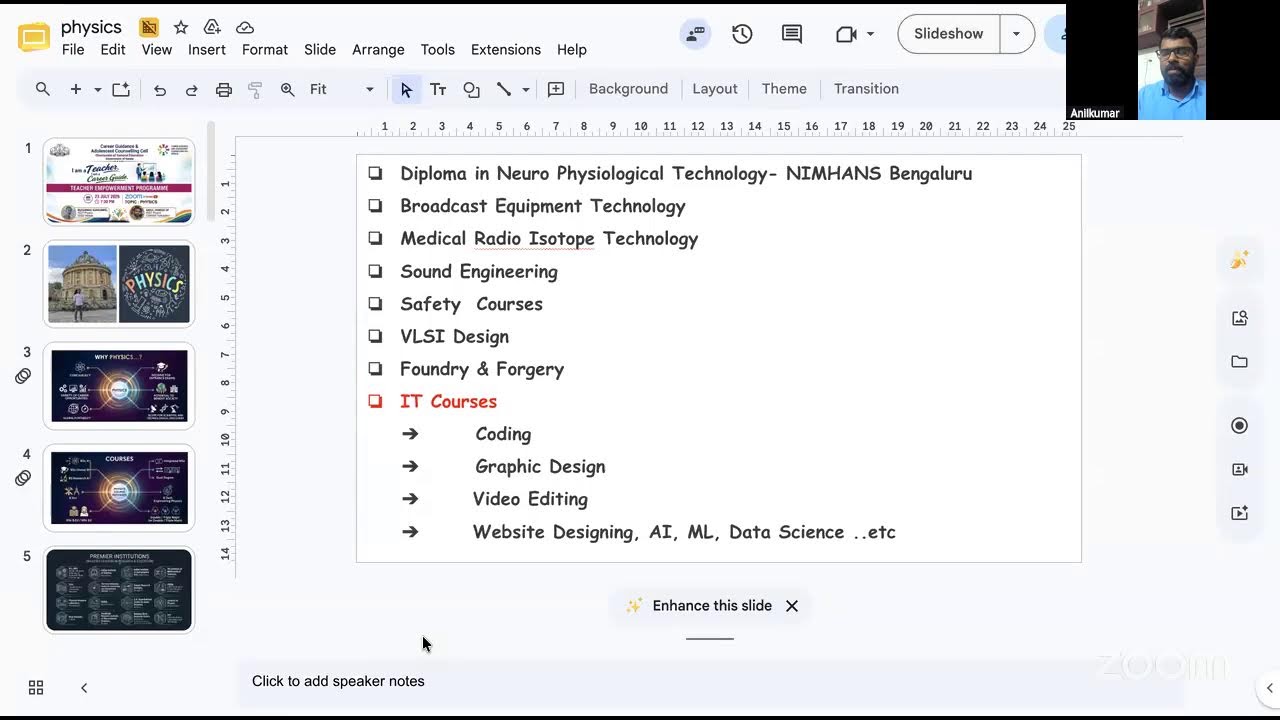The height and width of the screenshot is (720, 1280).
Task: Click the filmstrip scrollbar
Action: click(x=211, y=172)
